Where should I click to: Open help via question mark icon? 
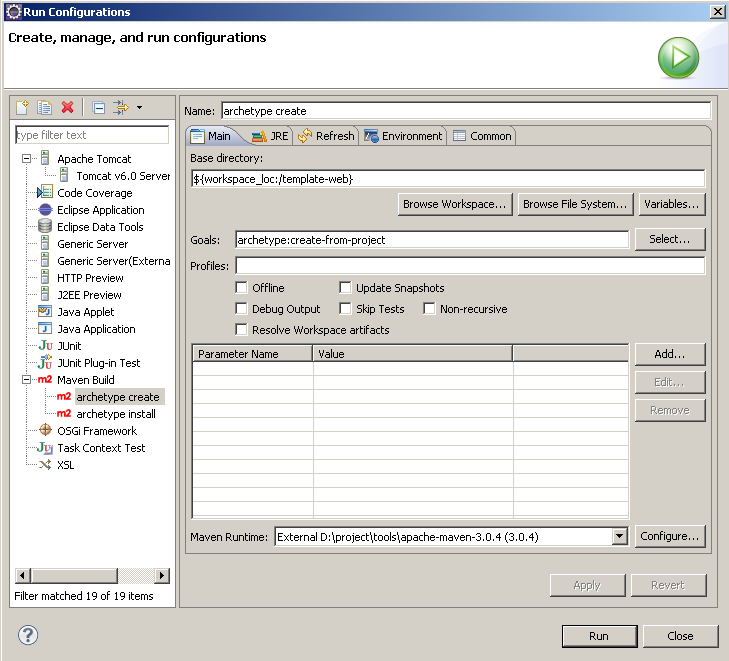[x=28, y=635]
